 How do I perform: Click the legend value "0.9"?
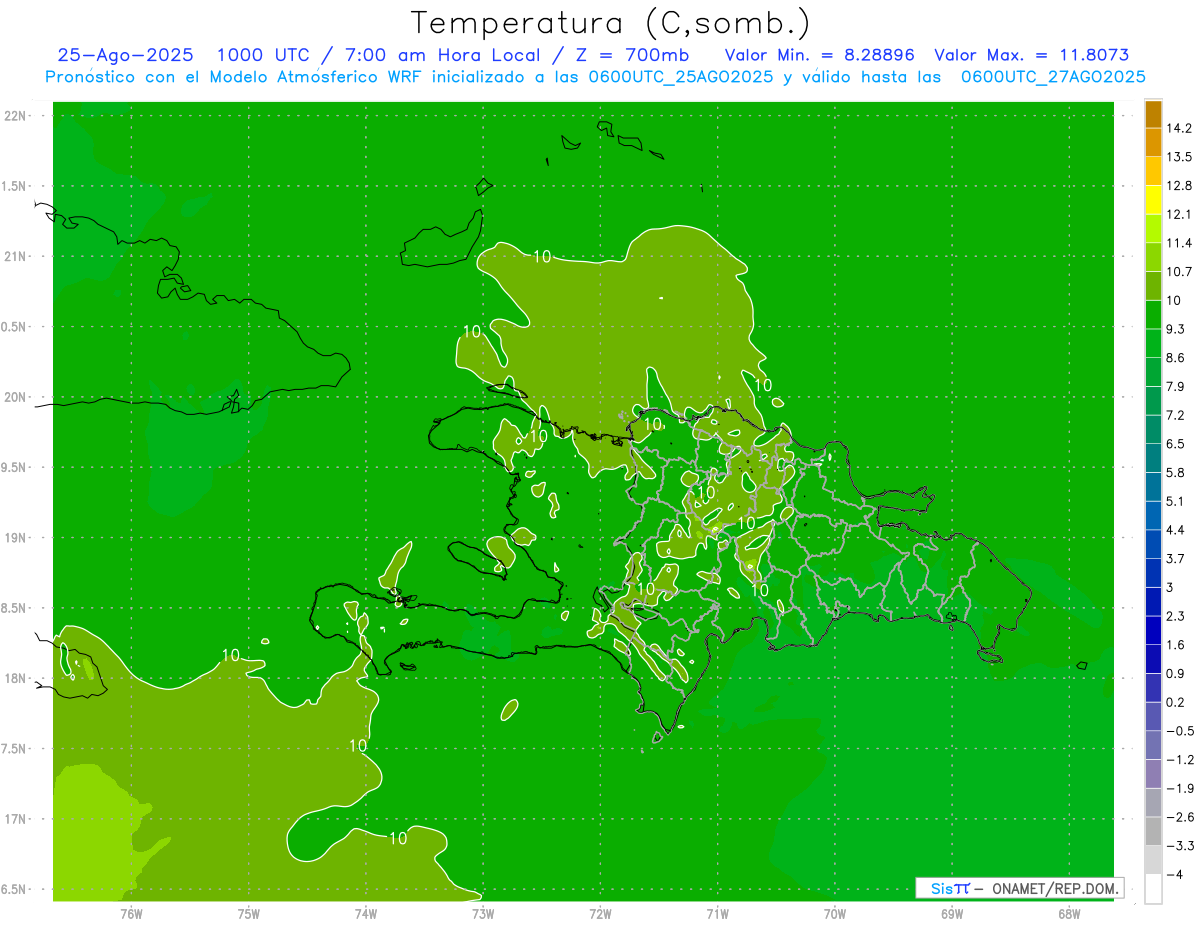1176,673
